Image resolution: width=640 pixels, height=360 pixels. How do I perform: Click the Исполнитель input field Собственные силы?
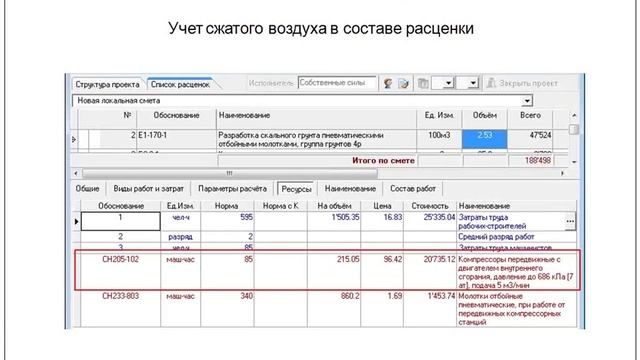pos(337,83)
